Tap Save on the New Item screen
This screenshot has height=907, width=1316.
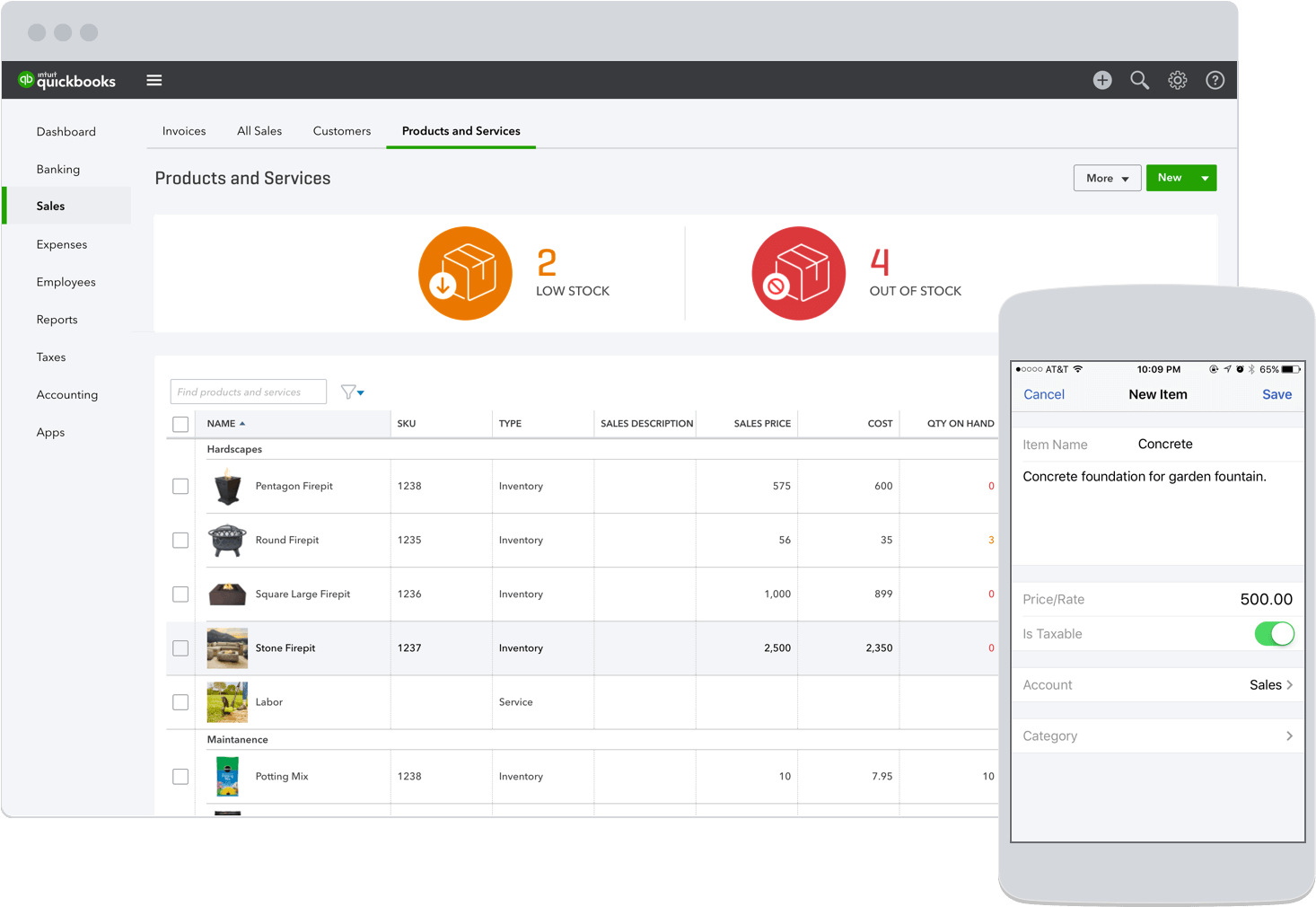(x=1277, y=394)
